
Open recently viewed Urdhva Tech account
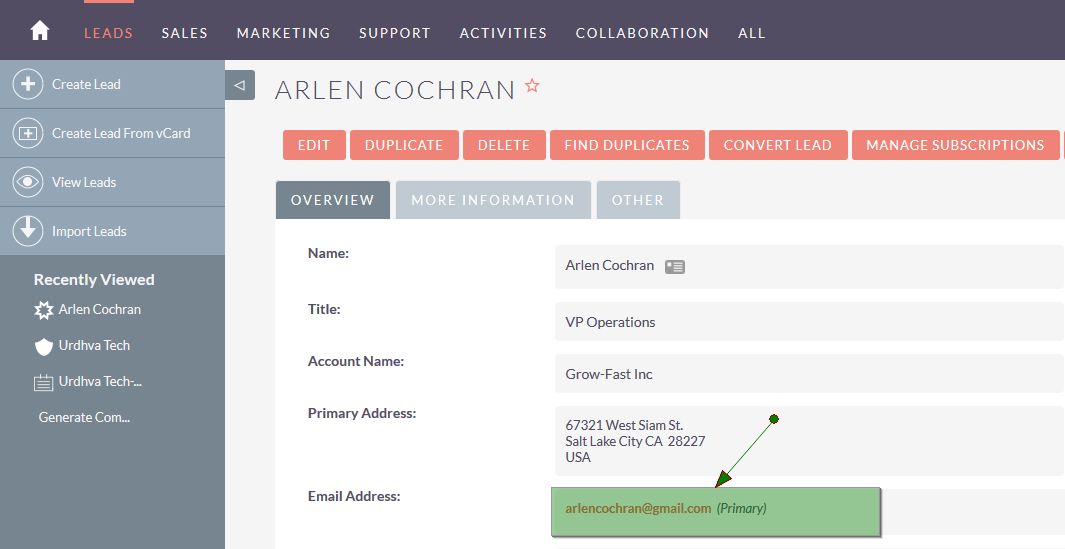point(94,345)
